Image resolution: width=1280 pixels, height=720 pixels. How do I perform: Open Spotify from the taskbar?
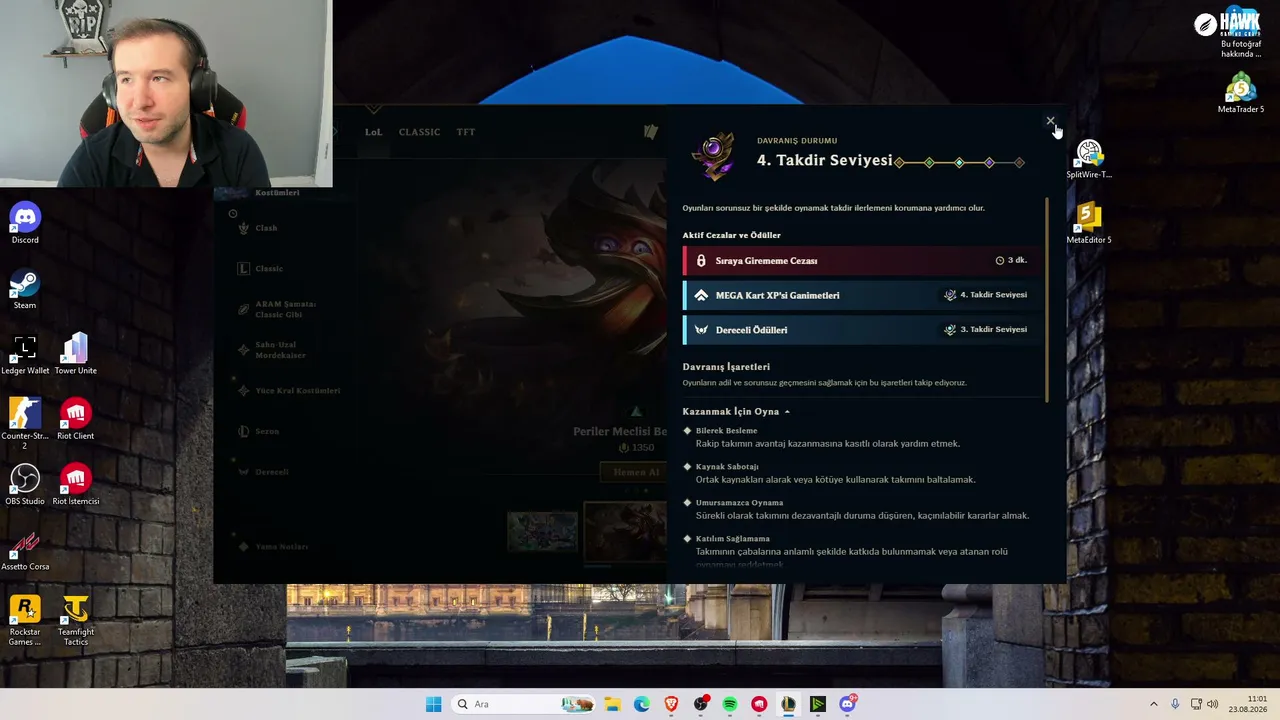pyautogui.click(x=730, y=704)
